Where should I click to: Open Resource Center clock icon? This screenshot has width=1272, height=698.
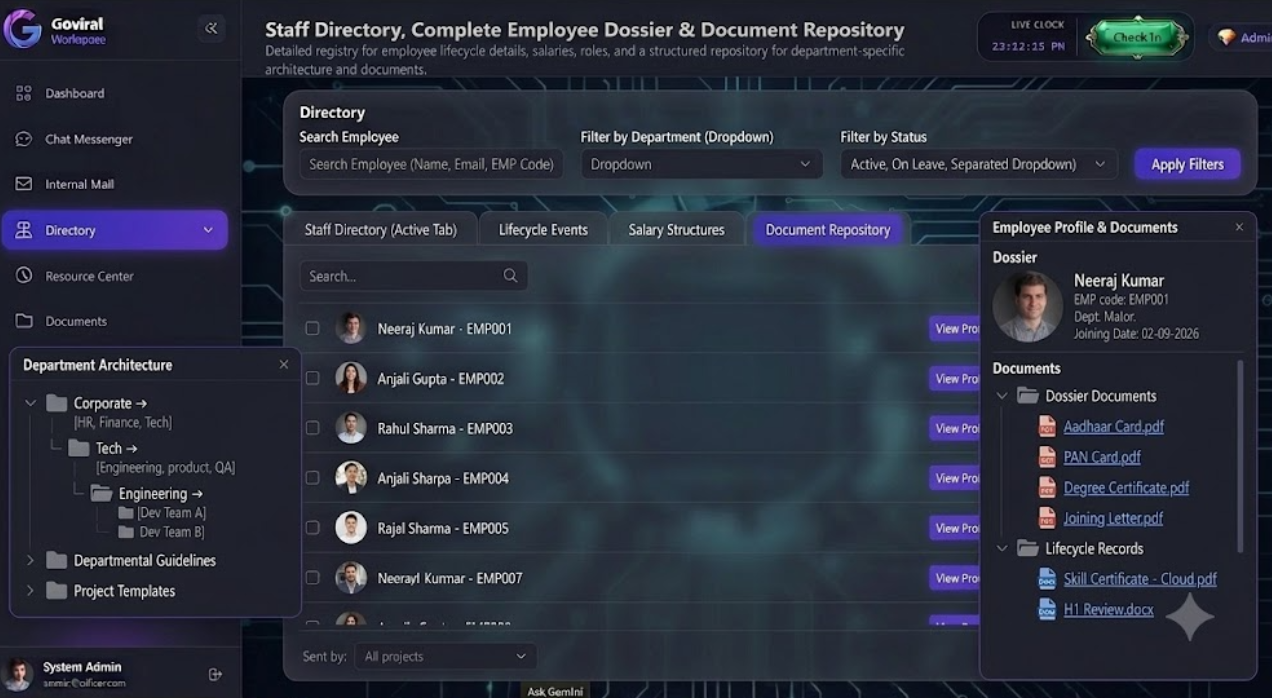tap(24, 275)
